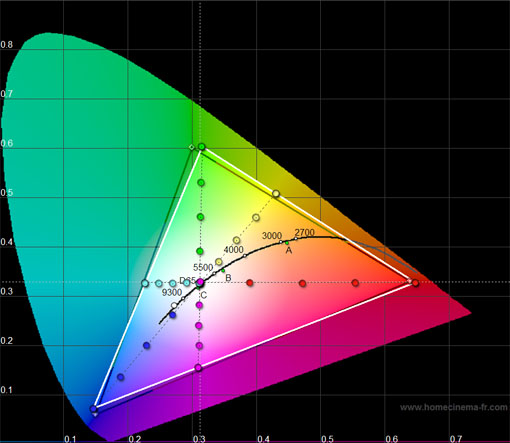Click the 0.4 label on the horizontal axis

(x=263, y=439)
